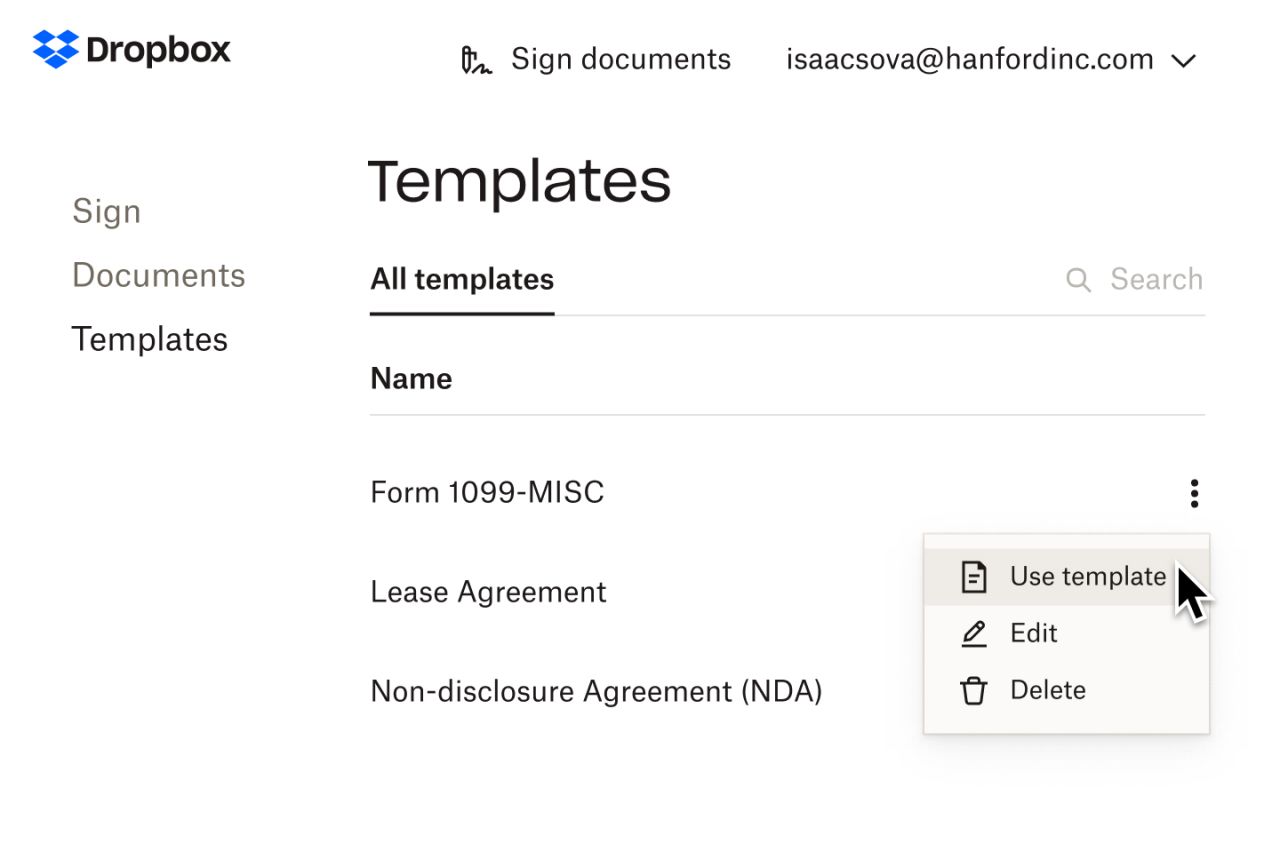1280x852 pixels.
Task: Open Documents in the sidebar
Action: pos(158,274)
